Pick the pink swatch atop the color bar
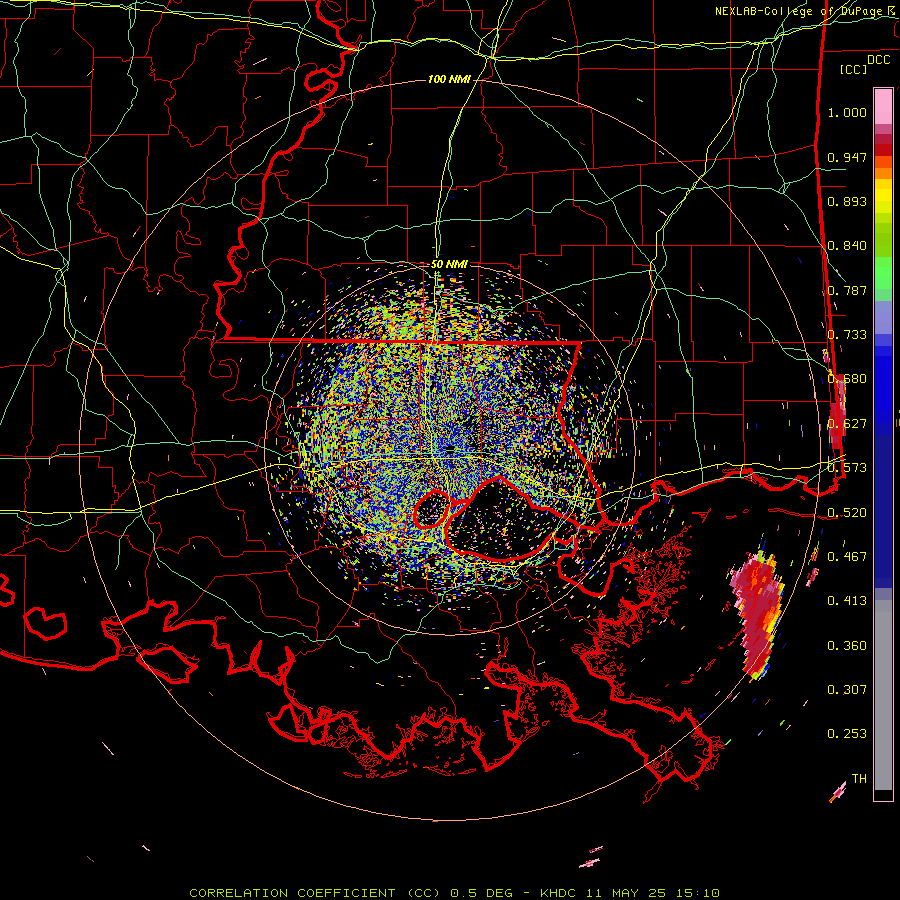Viewport: 900px width, 900px height. coord(883,106)
